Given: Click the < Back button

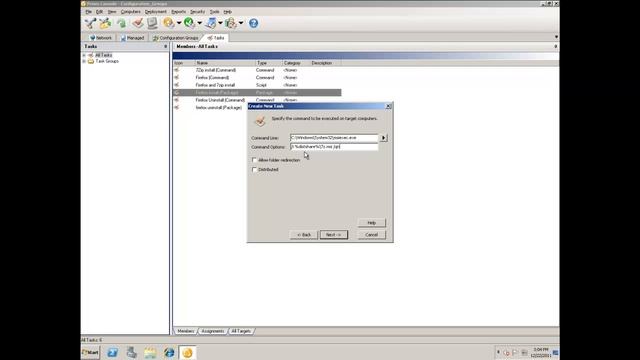Looking at the screenshot, I should [x=304, y=235].
